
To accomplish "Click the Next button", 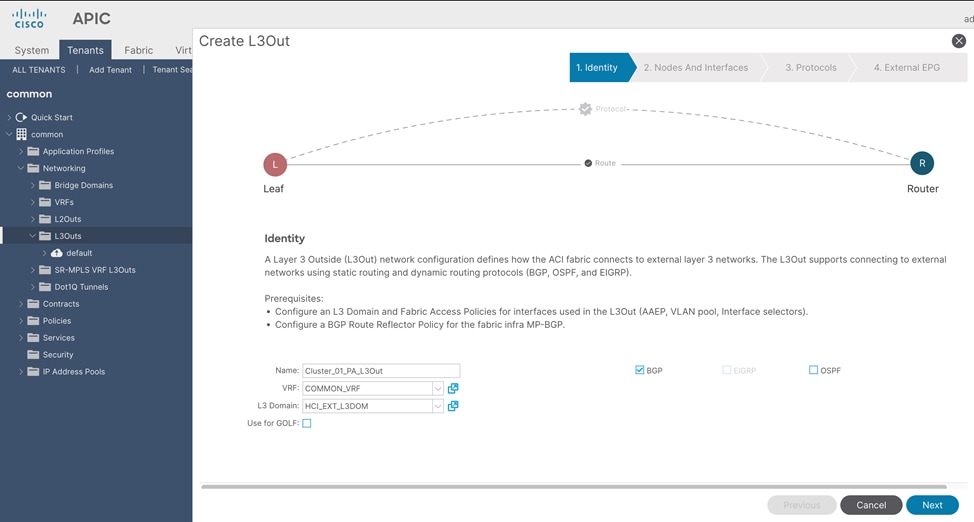I will click(932, 505).
